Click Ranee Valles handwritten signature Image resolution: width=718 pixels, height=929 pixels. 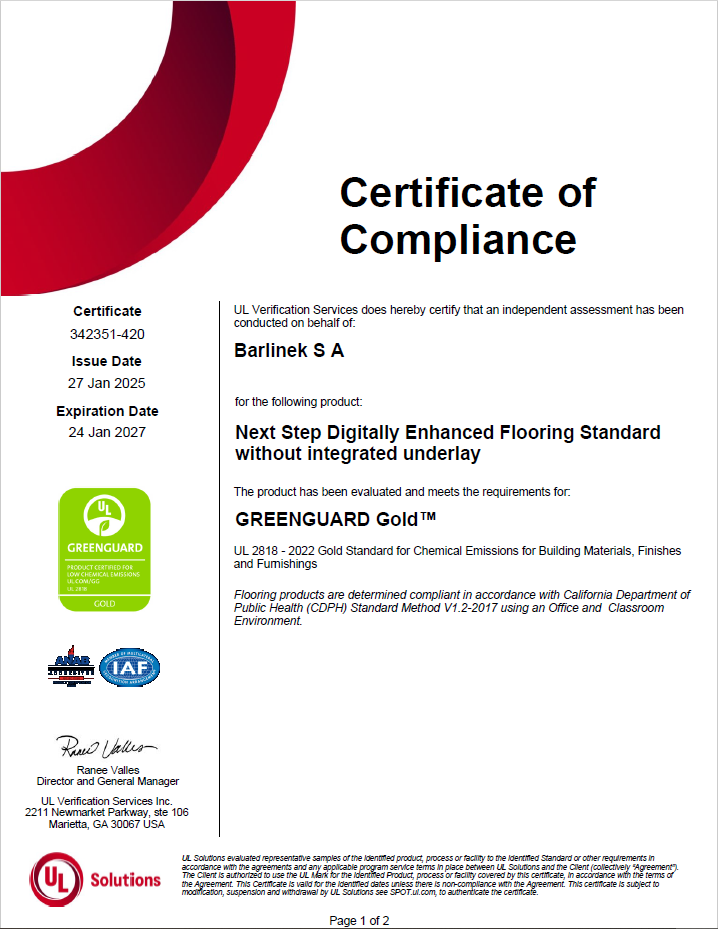(106, 748)
